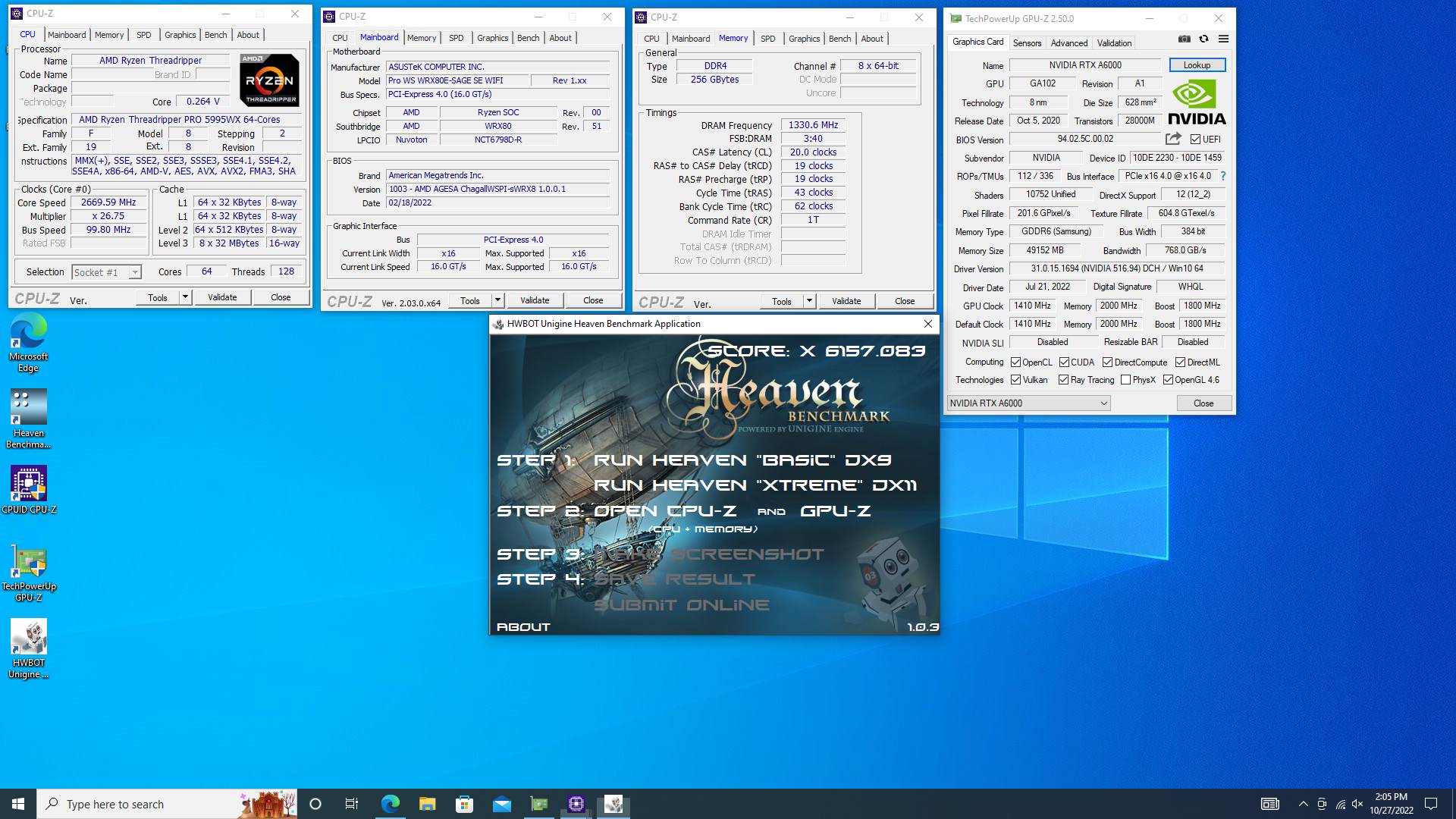The image size is (1456, 819).
Task: Switch to GPU-Z Advanced tab
Action: point(1068,43)
